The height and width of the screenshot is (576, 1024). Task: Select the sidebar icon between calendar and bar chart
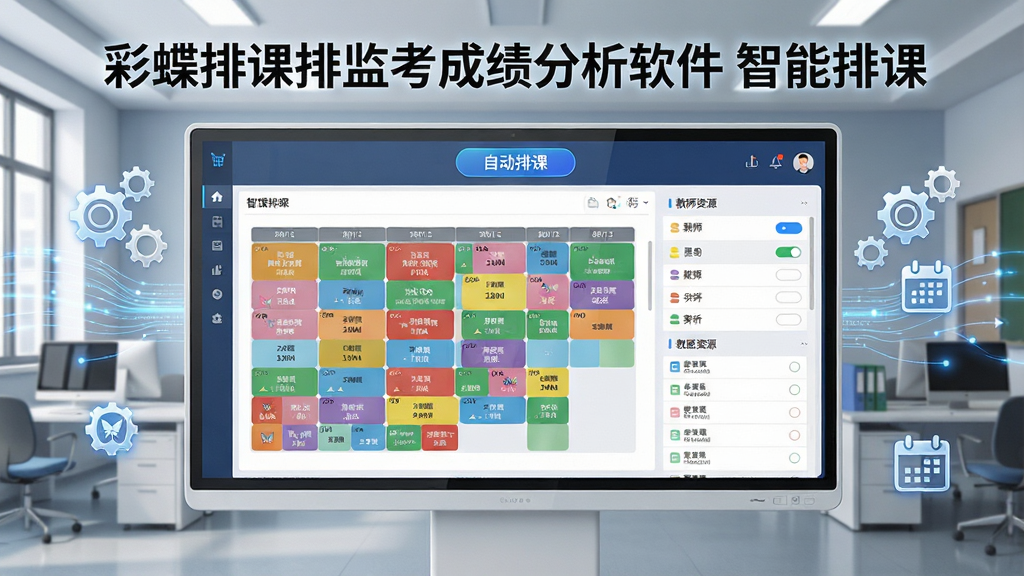(x=217, y=246)
